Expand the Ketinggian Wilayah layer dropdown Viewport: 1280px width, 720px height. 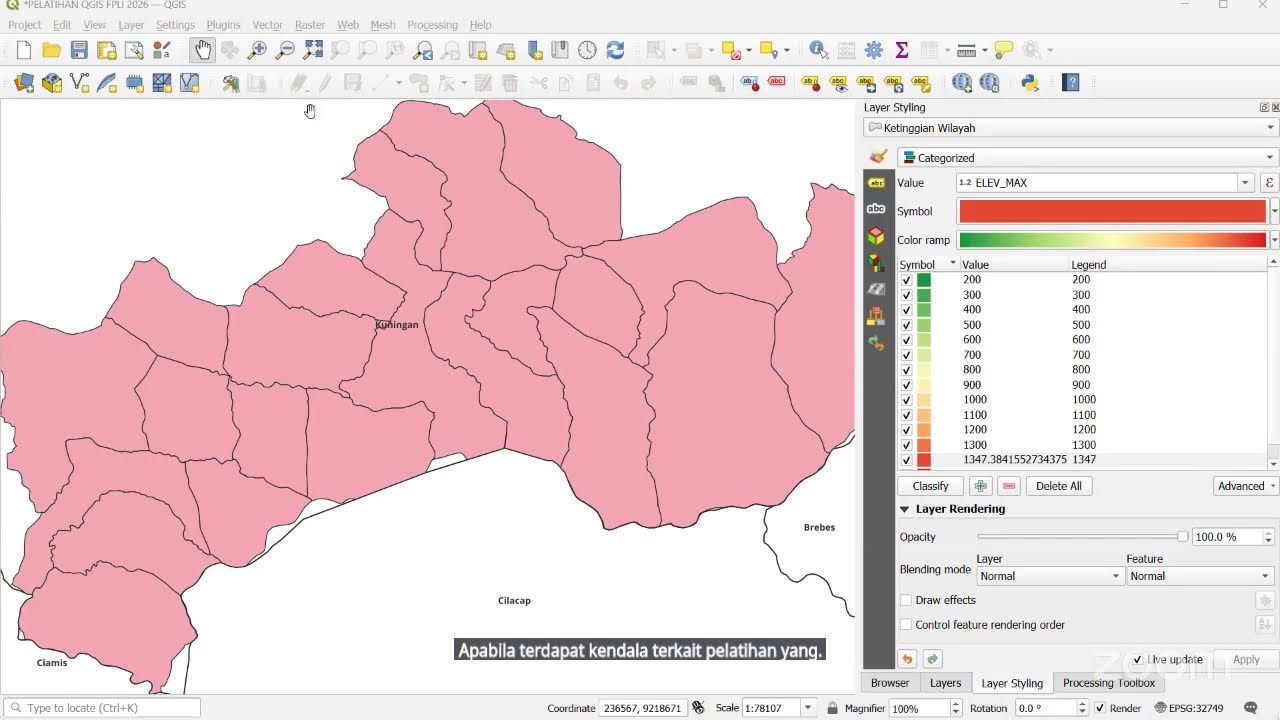(x=1071, y=128)
